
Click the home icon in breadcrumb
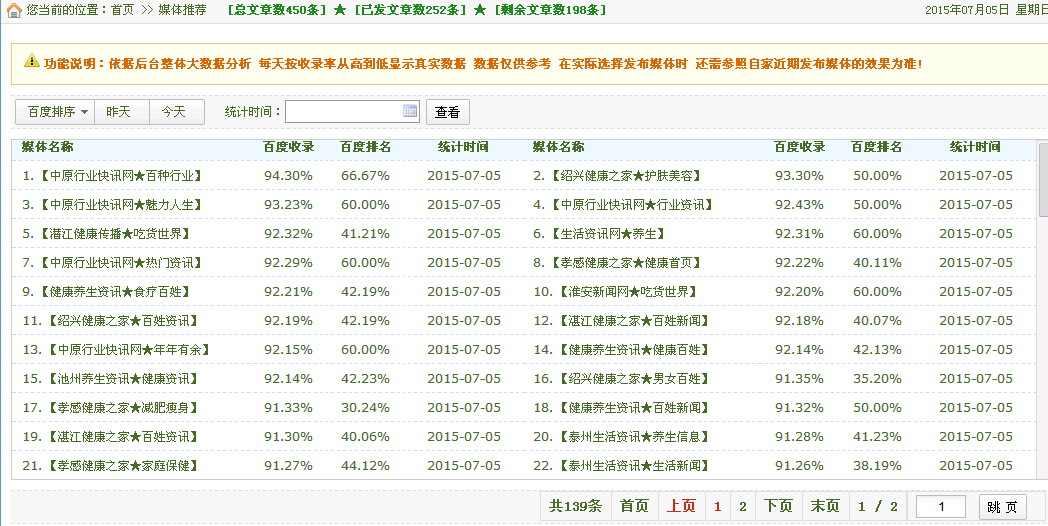click(x=13, y=10)
